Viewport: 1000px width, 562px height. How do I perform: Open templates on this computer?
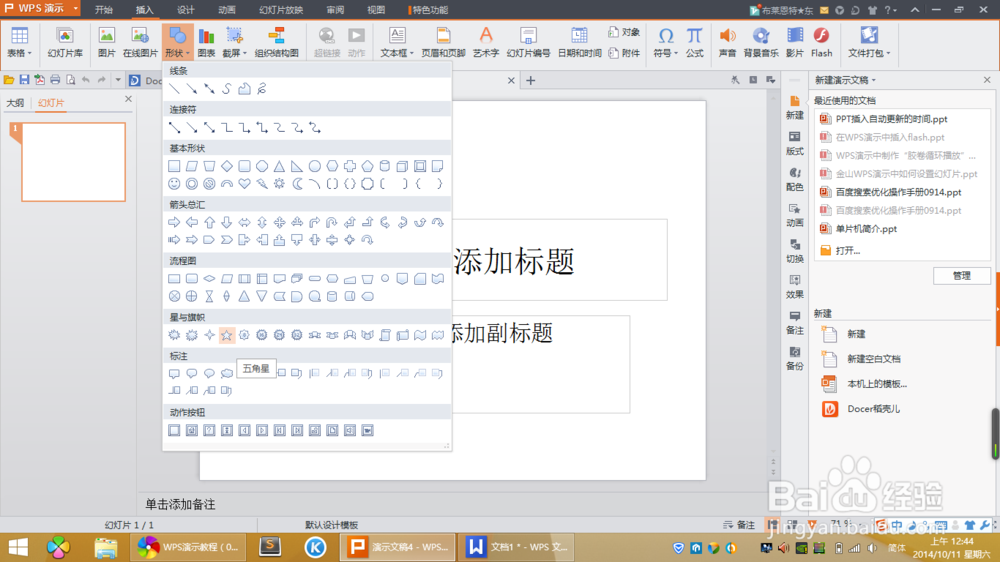(876, 383)
